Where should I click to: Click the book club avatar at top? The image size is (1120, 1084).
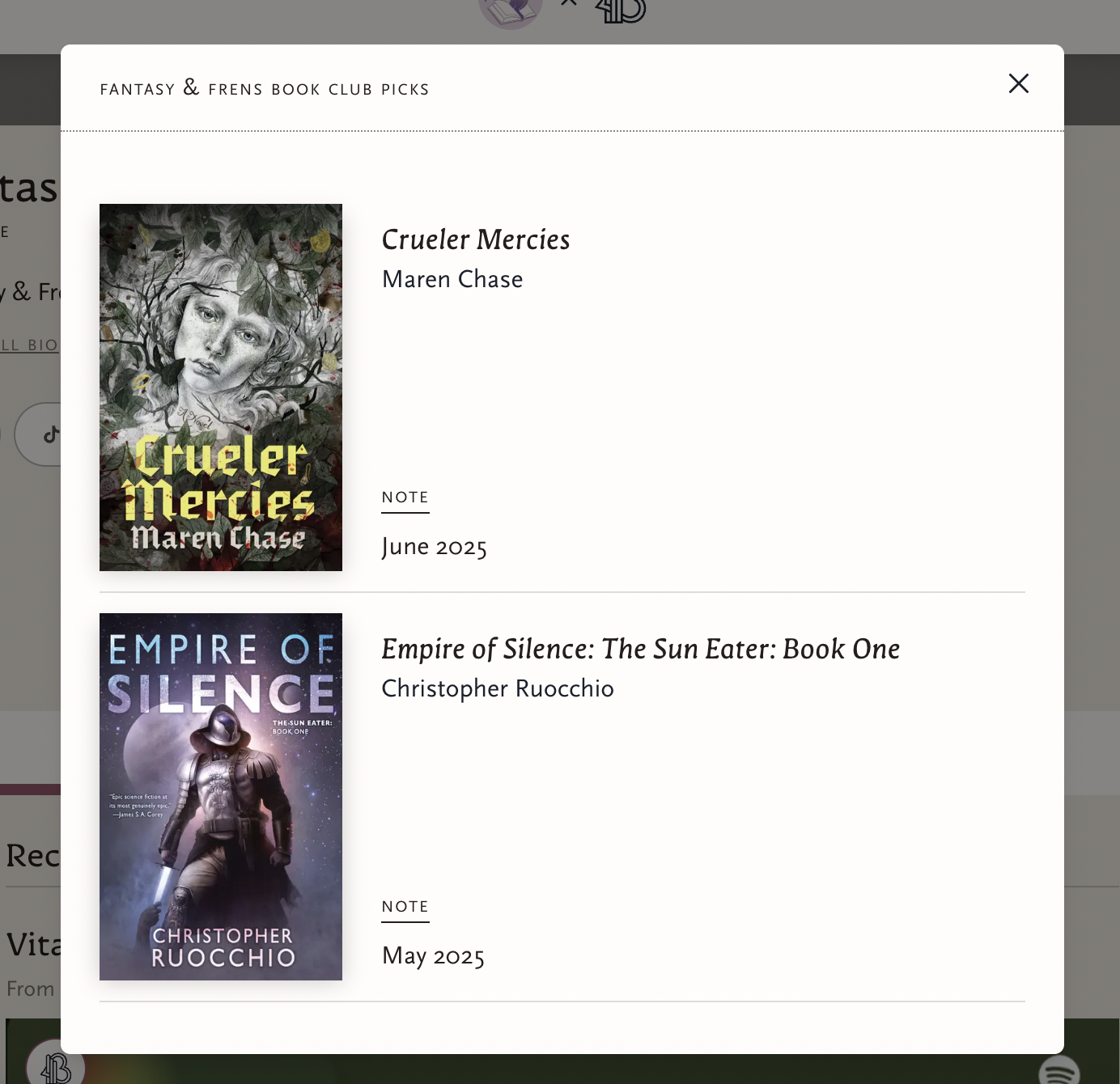tap(511, 11)
